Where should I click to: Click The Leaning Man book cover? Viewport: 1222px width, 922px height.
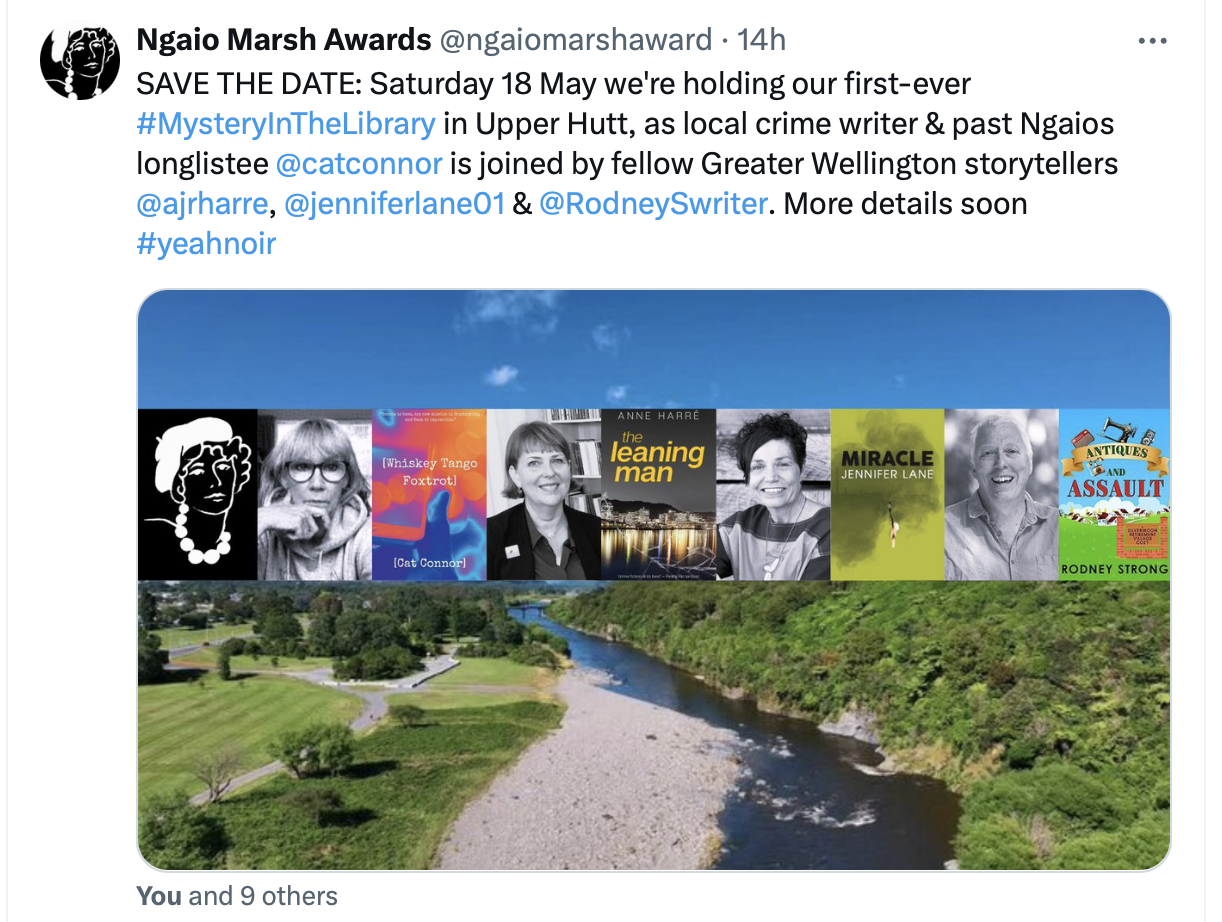tap(658, 494)
